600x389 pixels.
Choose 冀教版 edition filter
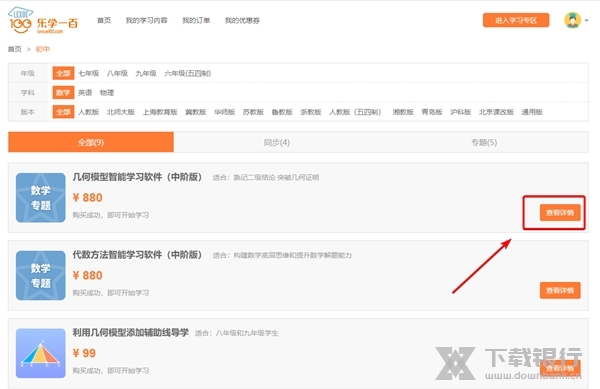(x=196, y=112)
